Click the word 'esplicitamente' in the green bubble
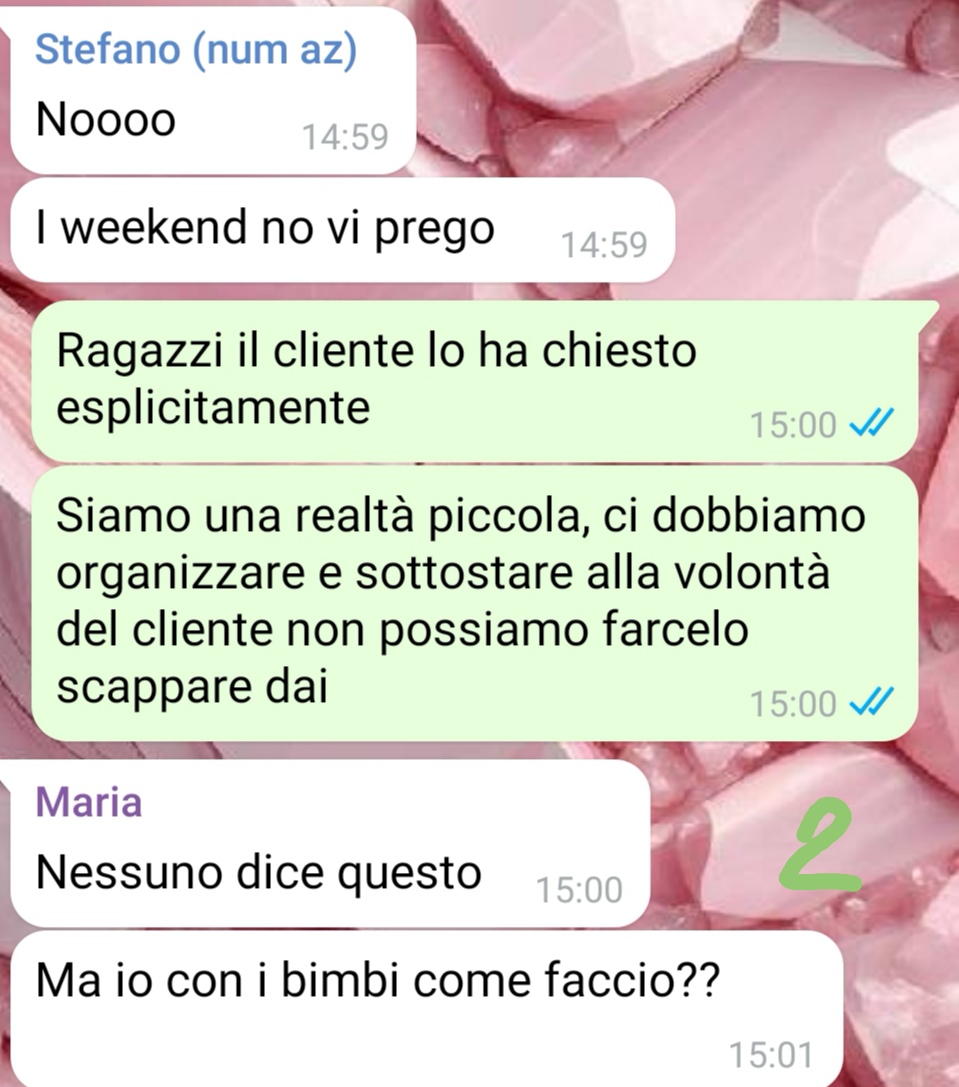Screen dimensions: 959x1087 [x=213, y=409]
